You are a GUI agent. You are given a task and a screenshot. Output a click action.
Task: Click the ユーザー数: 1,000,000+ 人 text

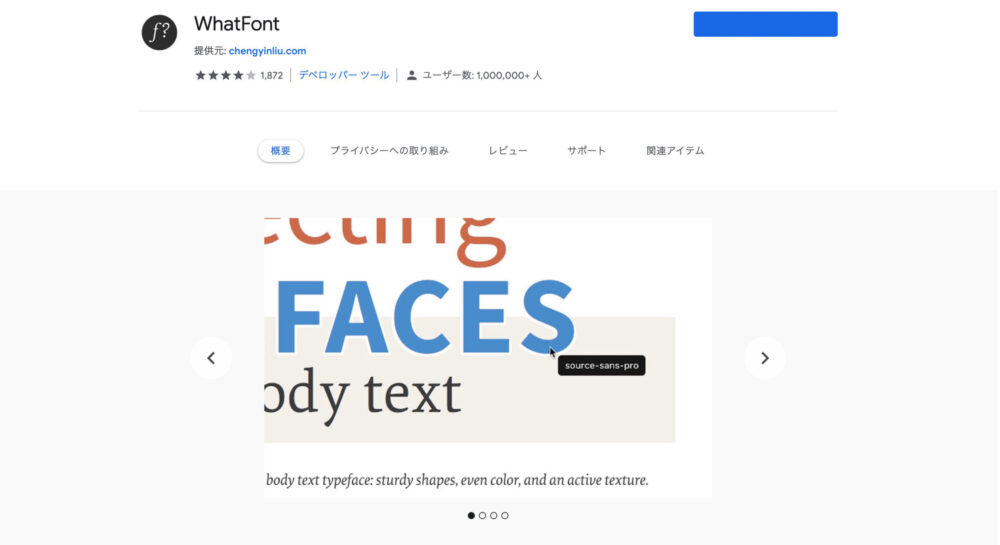click(x=482, y=75)
